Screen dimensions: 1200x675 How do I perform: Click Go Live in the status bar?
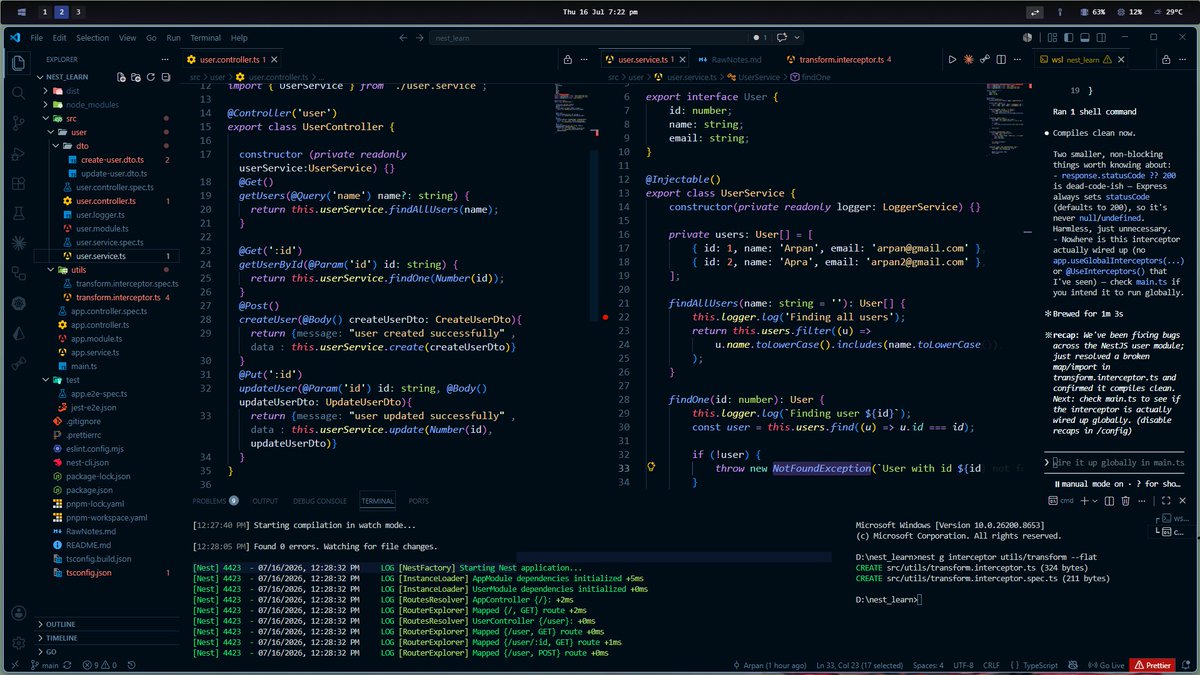coord(1108,664)
